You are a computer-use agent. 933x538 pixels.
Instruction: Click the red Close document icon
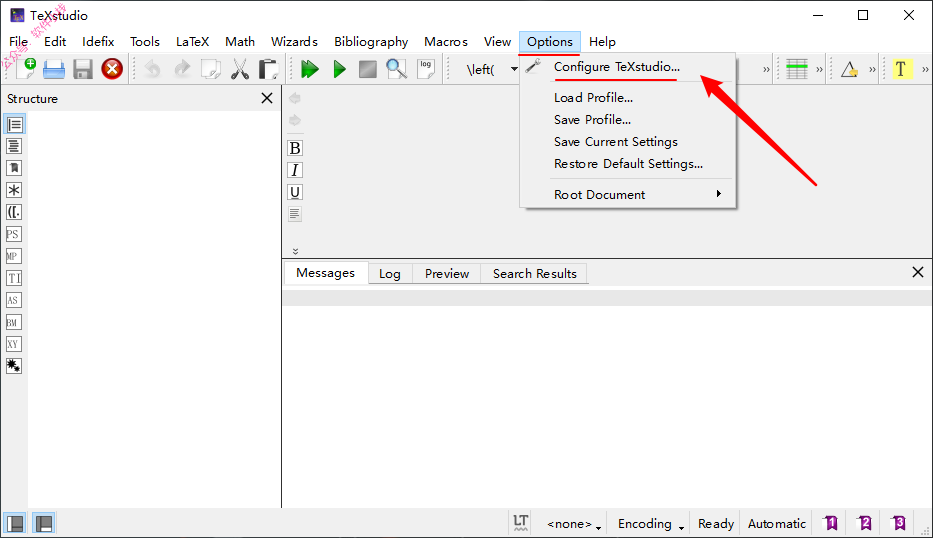[112, 69]
